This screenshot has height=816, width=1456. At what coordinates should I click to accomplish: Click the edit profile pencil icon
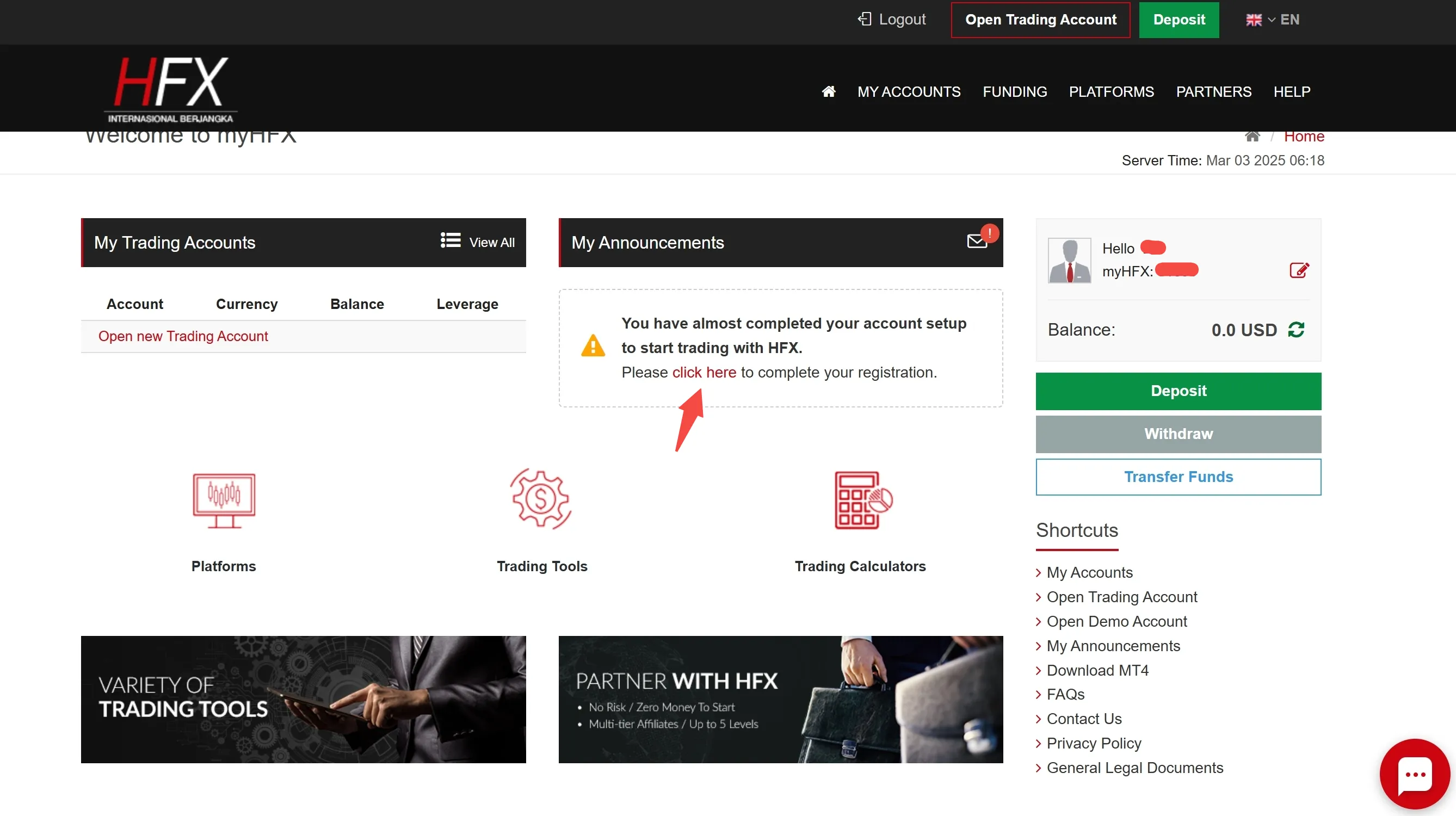1299,270
